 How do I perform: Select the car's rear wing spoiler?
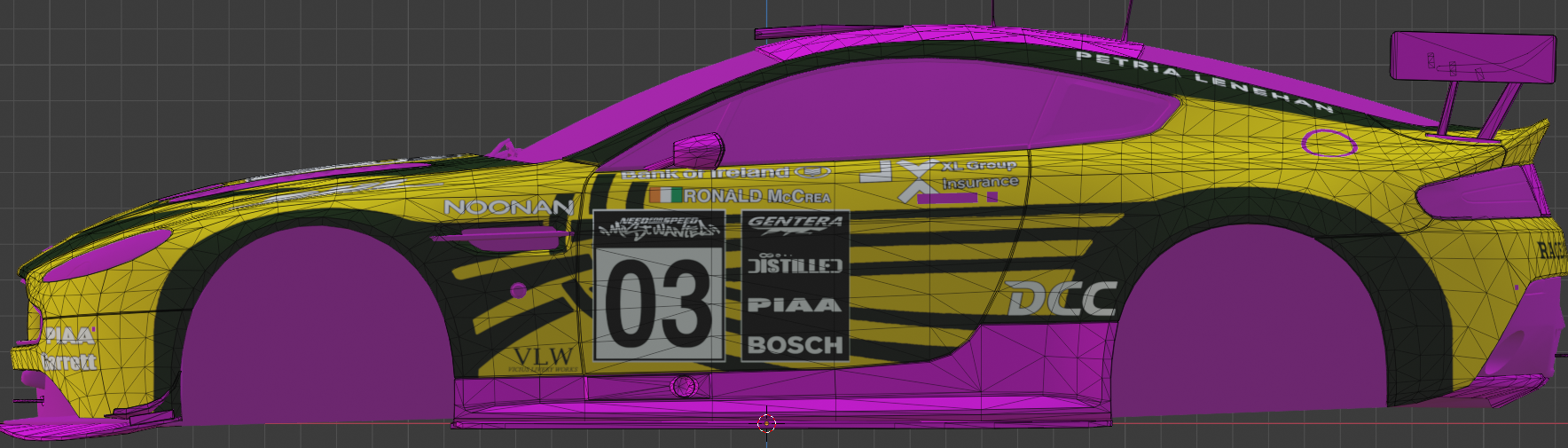[x=1473, y=59]
